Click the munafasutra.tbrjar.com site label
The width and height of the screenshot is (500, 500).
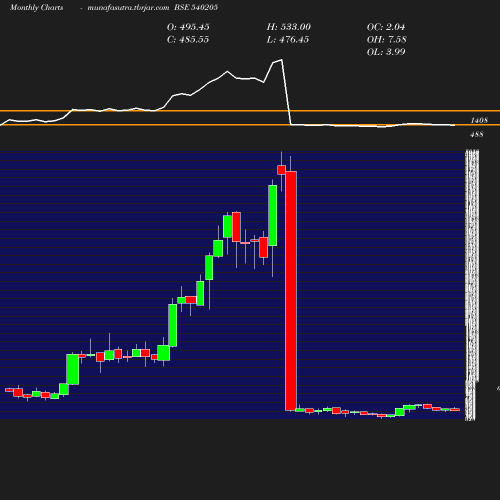(x=128, y=7)
